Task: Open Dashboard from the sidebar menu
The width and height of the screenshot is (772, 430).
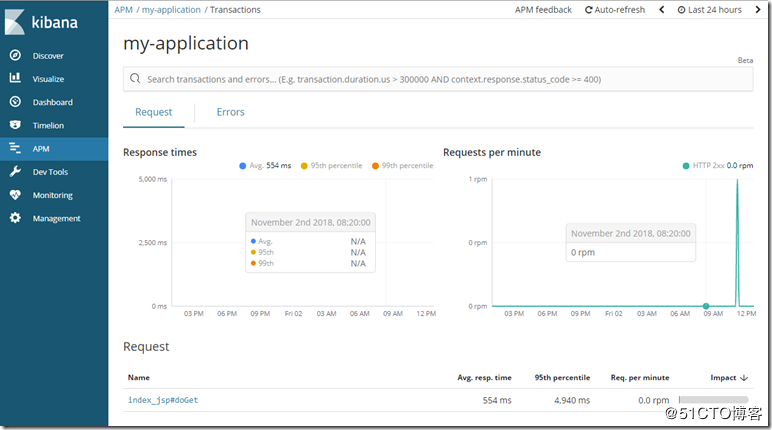Action: [x=53, y=102]
